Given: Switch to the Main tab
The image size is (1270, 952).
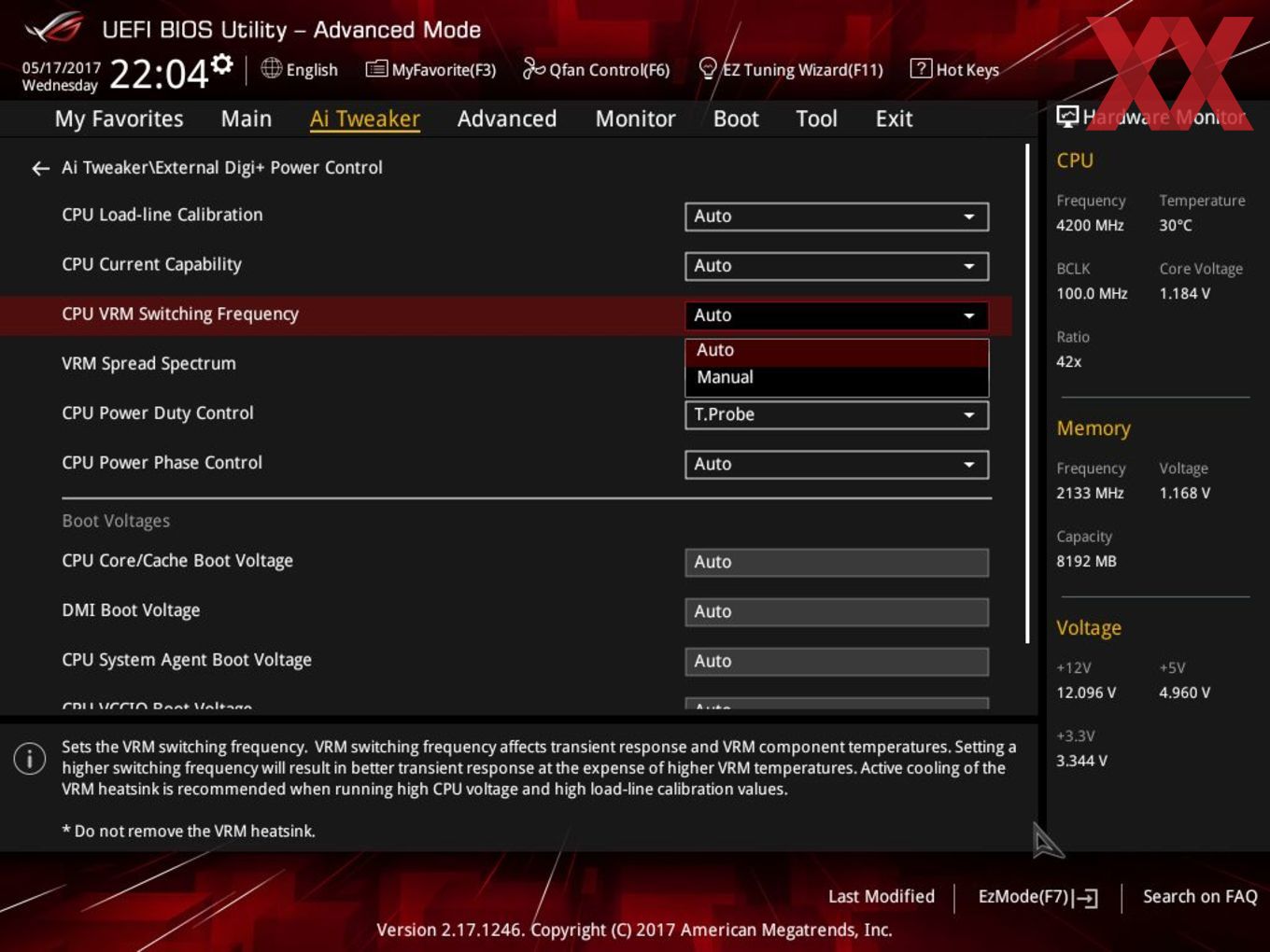Looking at the screenshot, I should click(247, 119).
